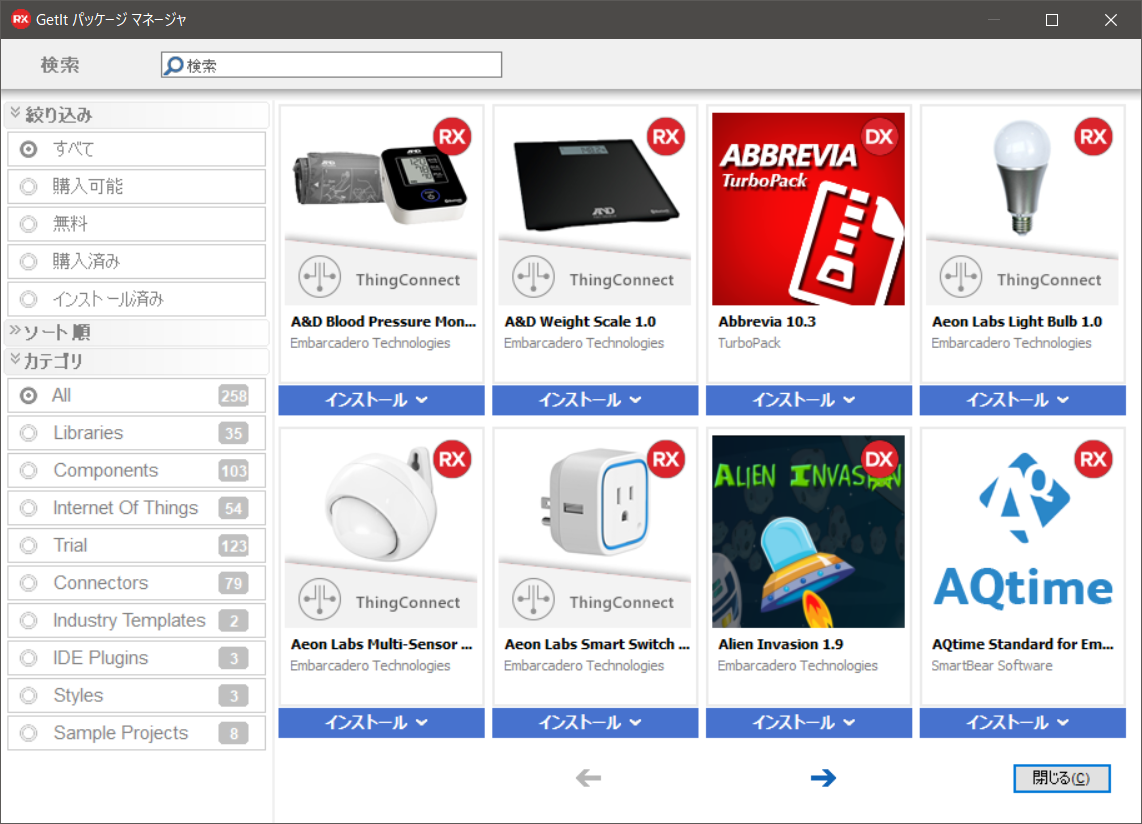Click the search magnifier icon
Viewport: 1142px width, 824px height.
click(173, 66)
